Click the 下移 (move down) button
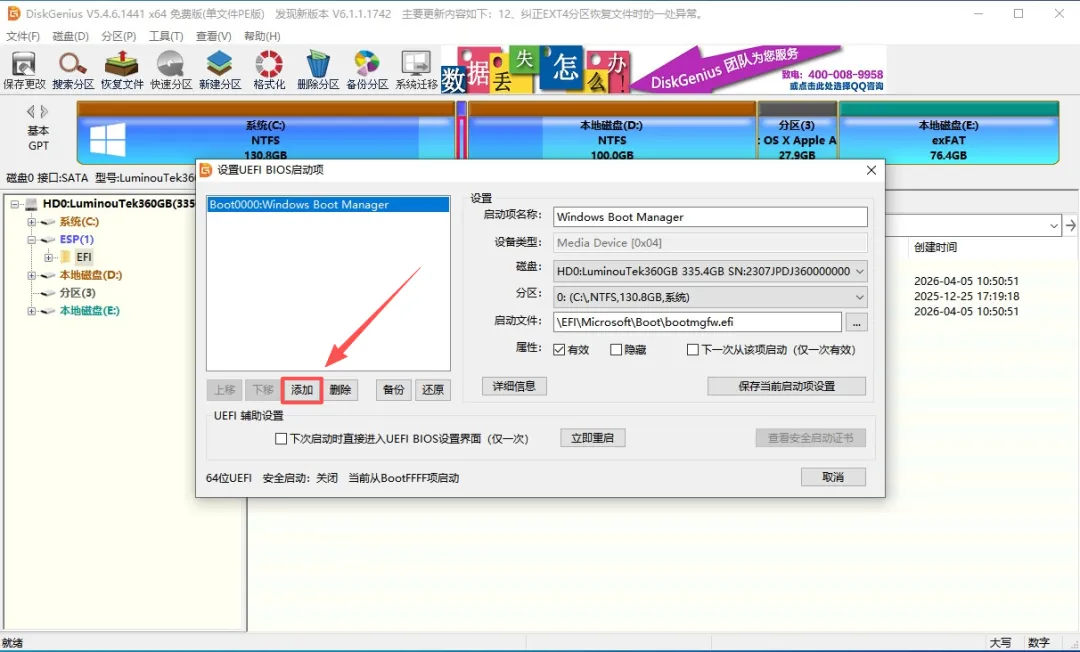The height and width of the screenshot is (652, 1080). coord(263,390)
